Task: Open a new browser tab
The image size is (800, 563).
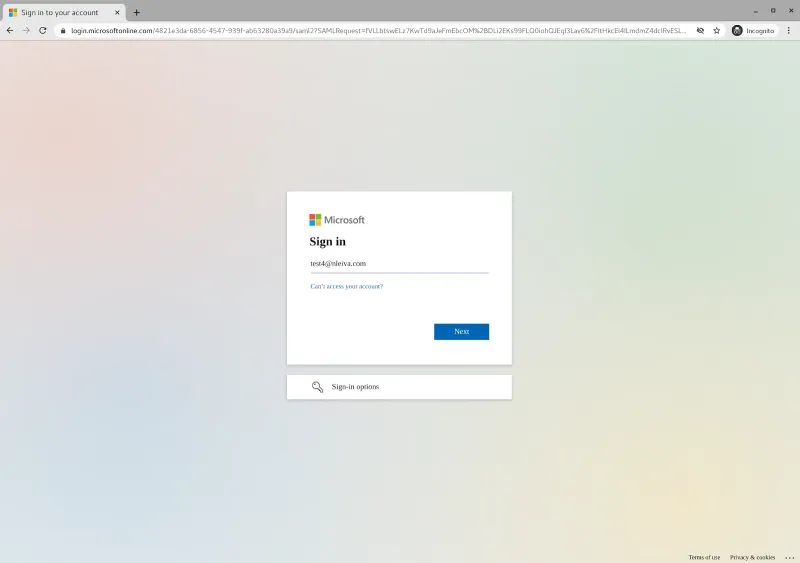Action: tap(136, 12)
